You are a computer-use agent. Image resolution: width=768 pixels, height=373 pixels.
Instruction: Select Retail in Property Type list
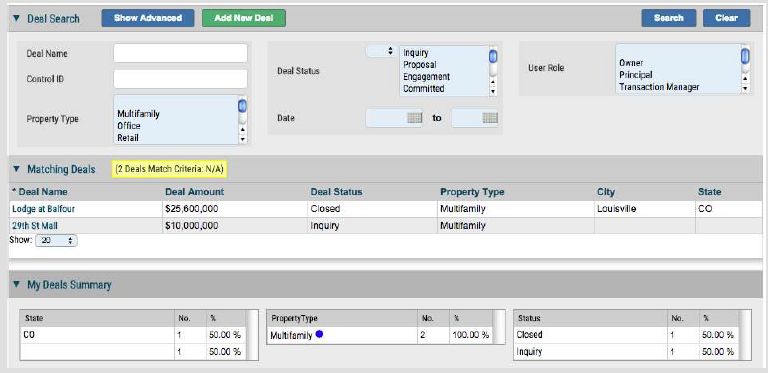(128, 138)
